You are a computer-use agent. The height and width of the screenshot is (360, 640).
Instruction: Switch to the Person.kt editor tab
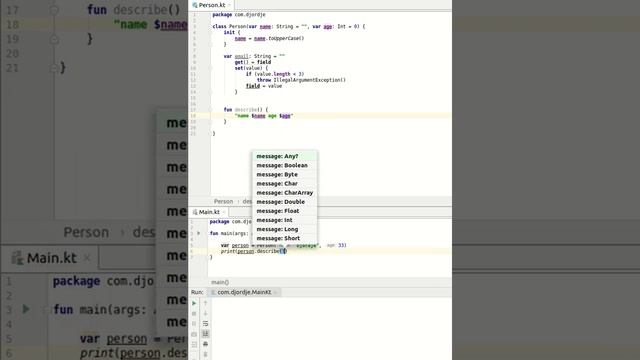[x=211, y=5]
